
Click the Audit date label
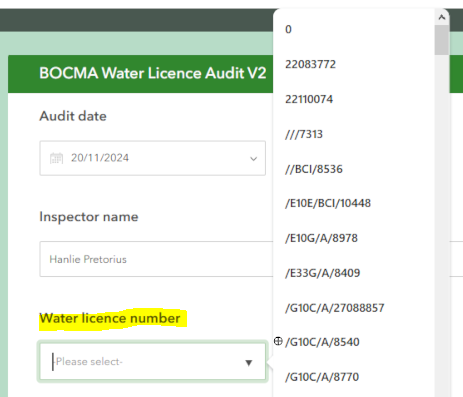[73, 116]
